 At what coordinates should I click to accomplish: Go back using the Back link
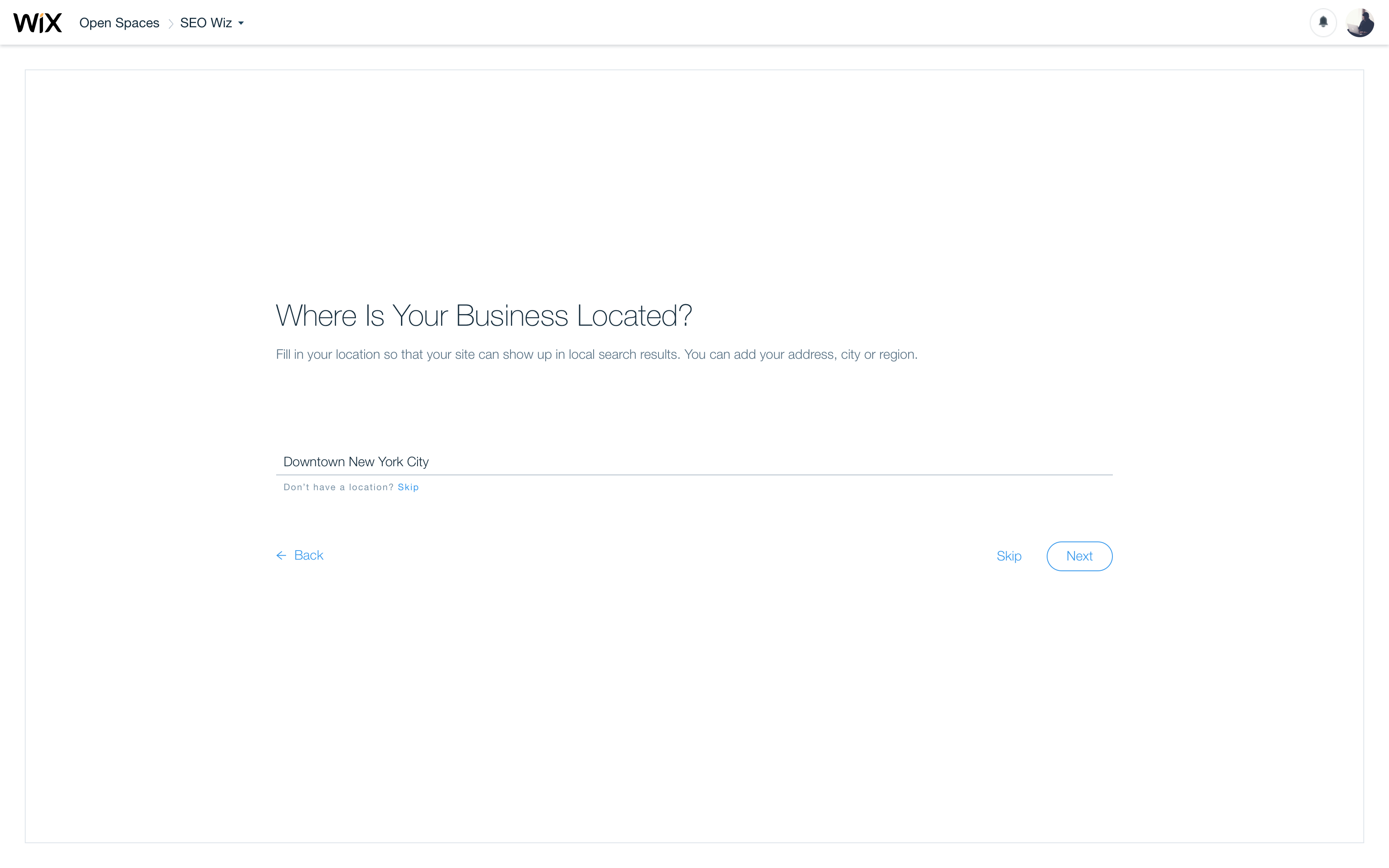pyautogui.click(x=308, y=555)
